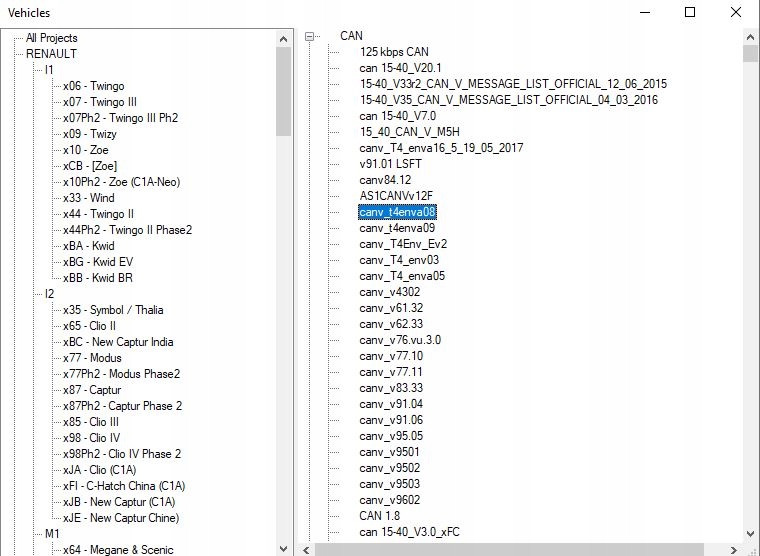Select x07Ph2 - Twingo III Ph2

(121, 118)
